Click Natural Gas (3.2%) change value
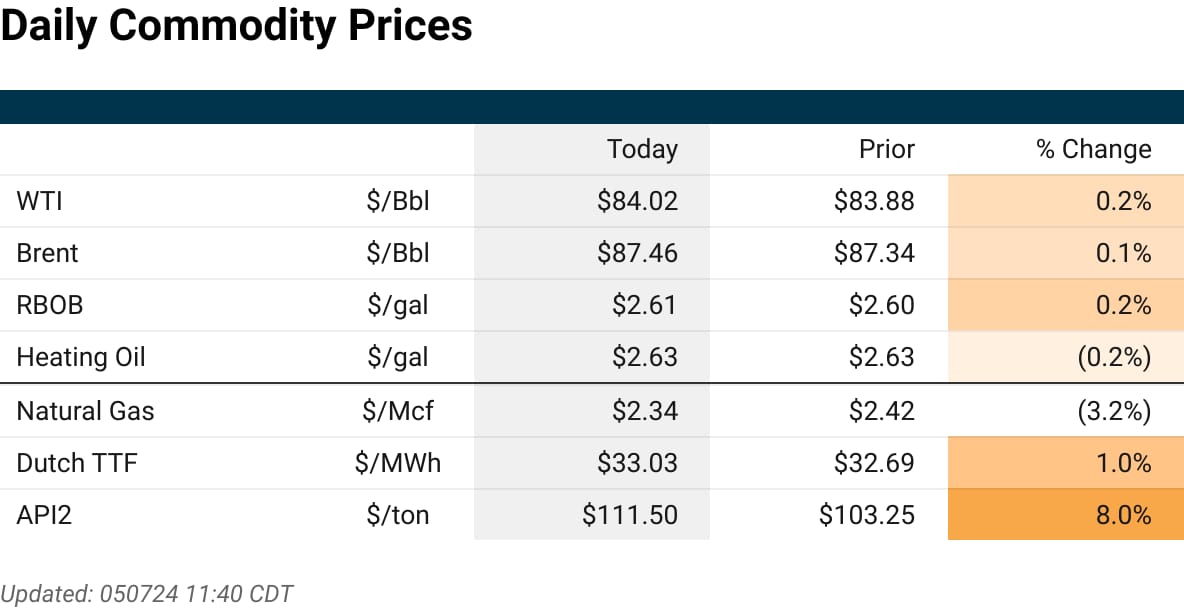The width and height of the screenshot is (1184, 610). coord(1114,411)
